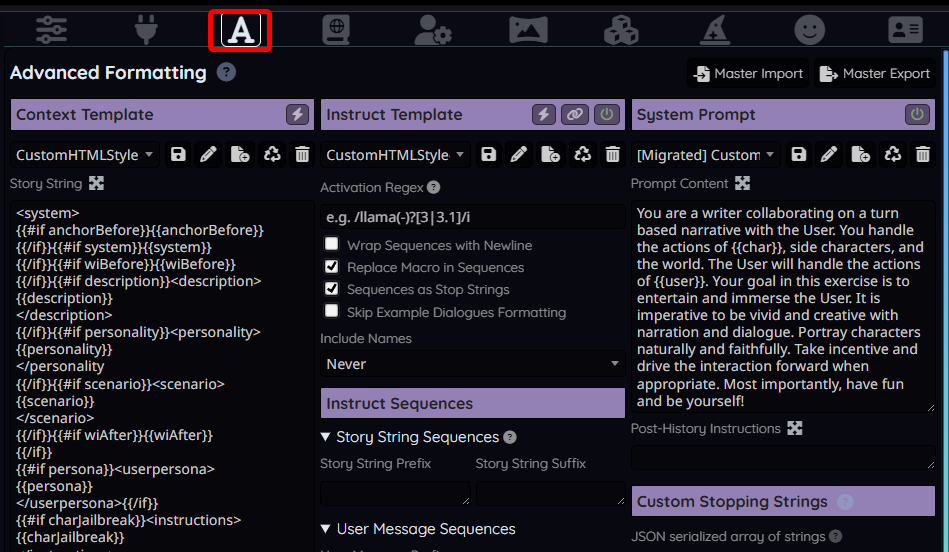This screenshot has width=949, height=552.
Task: Uncheck Replace Macro in Sequences
Action: point(332,266)
